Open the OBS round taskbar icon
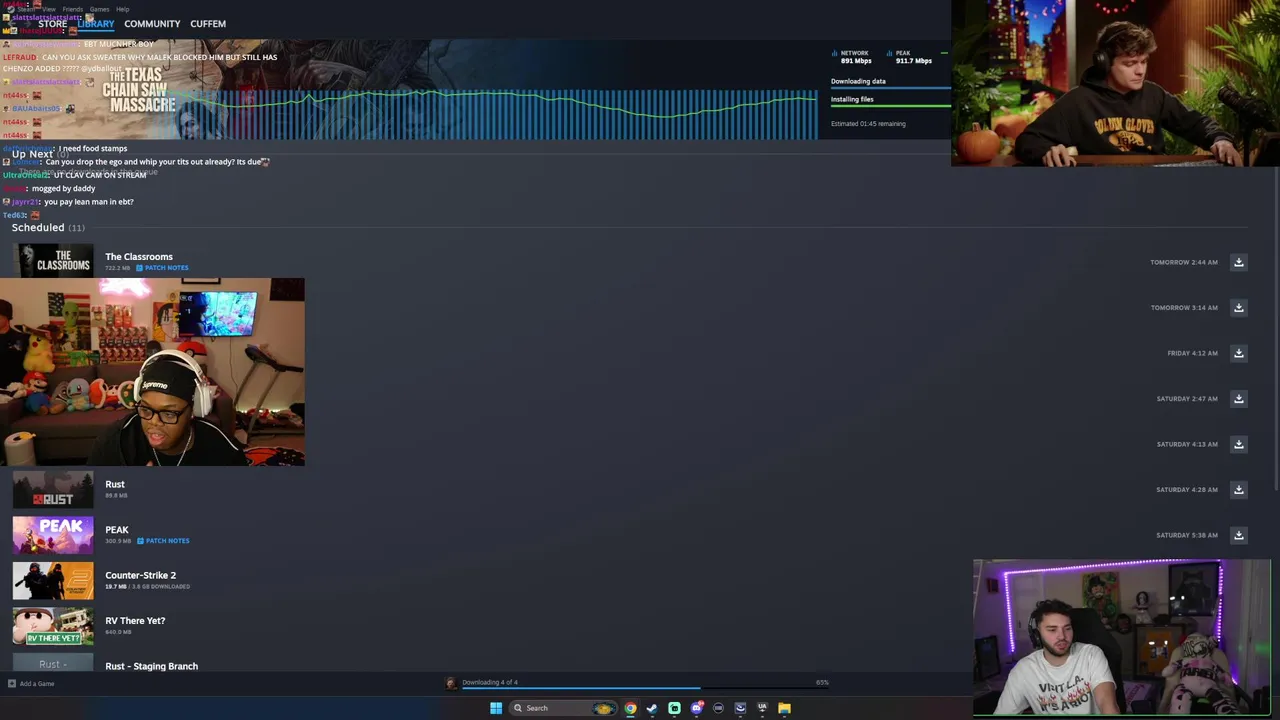 [718, 708]
